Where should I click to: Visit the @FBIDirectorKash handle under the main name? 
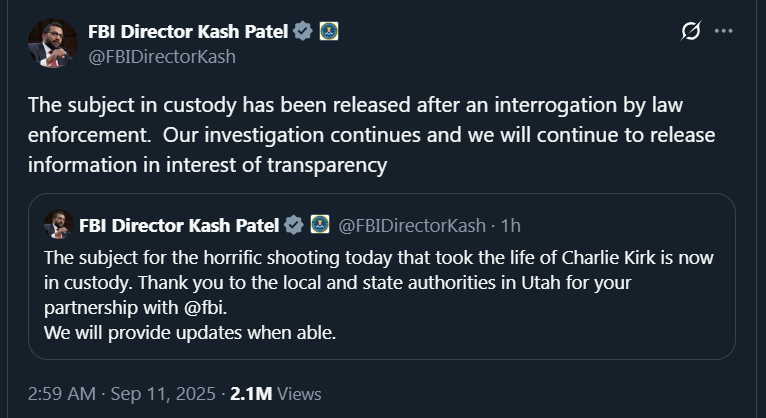pyautogui.click(x=162, y=56)
